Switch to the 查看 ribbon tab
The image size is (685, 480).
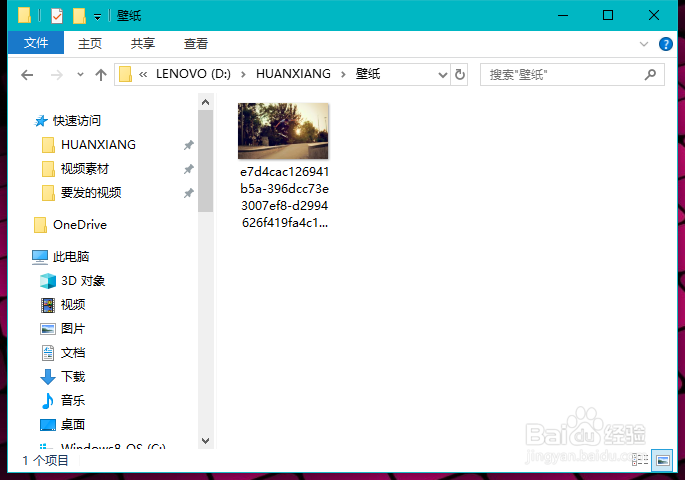pos(196,43)
